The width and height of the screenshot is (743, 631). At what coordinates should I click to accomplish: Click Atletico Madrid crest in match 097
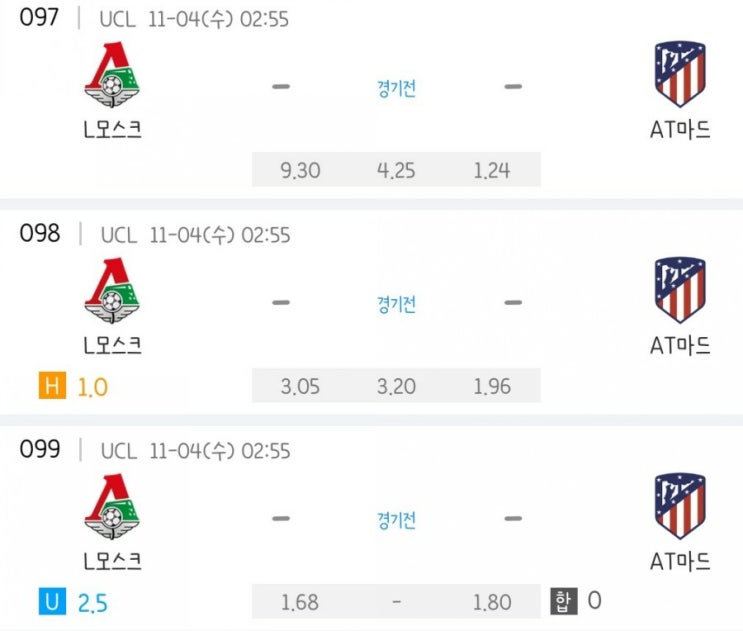(680, 73)
